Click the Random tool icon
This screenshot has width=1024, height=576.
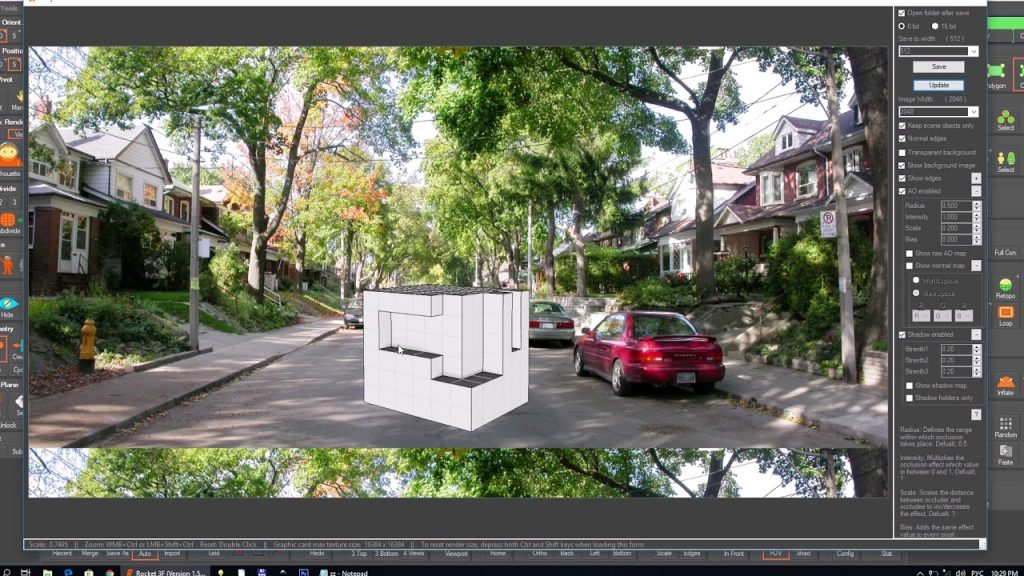(x=1003, y=425)
